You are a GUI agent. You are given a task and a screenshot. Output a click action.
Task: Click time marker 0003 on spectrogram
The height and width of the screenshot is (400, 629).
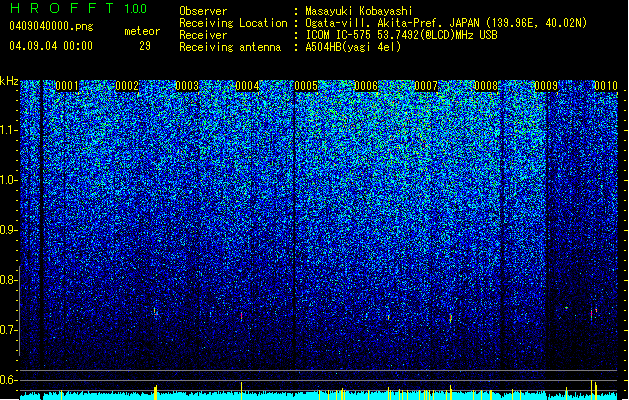pos(187,86)
